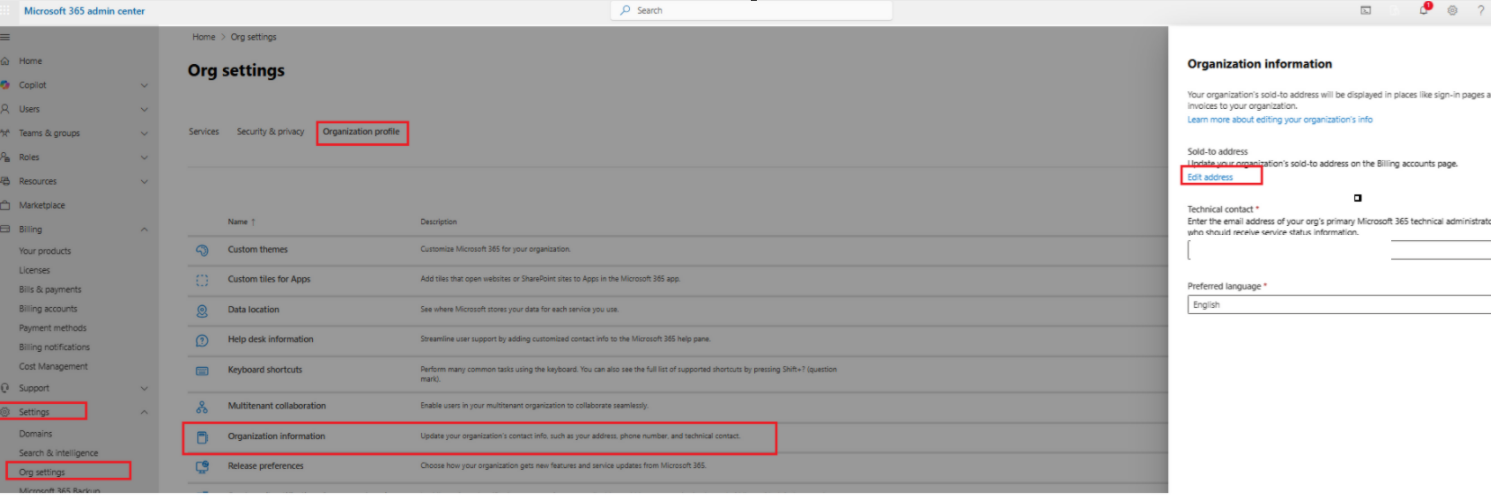
Task: Click the Billing card icon
Action: (6, 229)
